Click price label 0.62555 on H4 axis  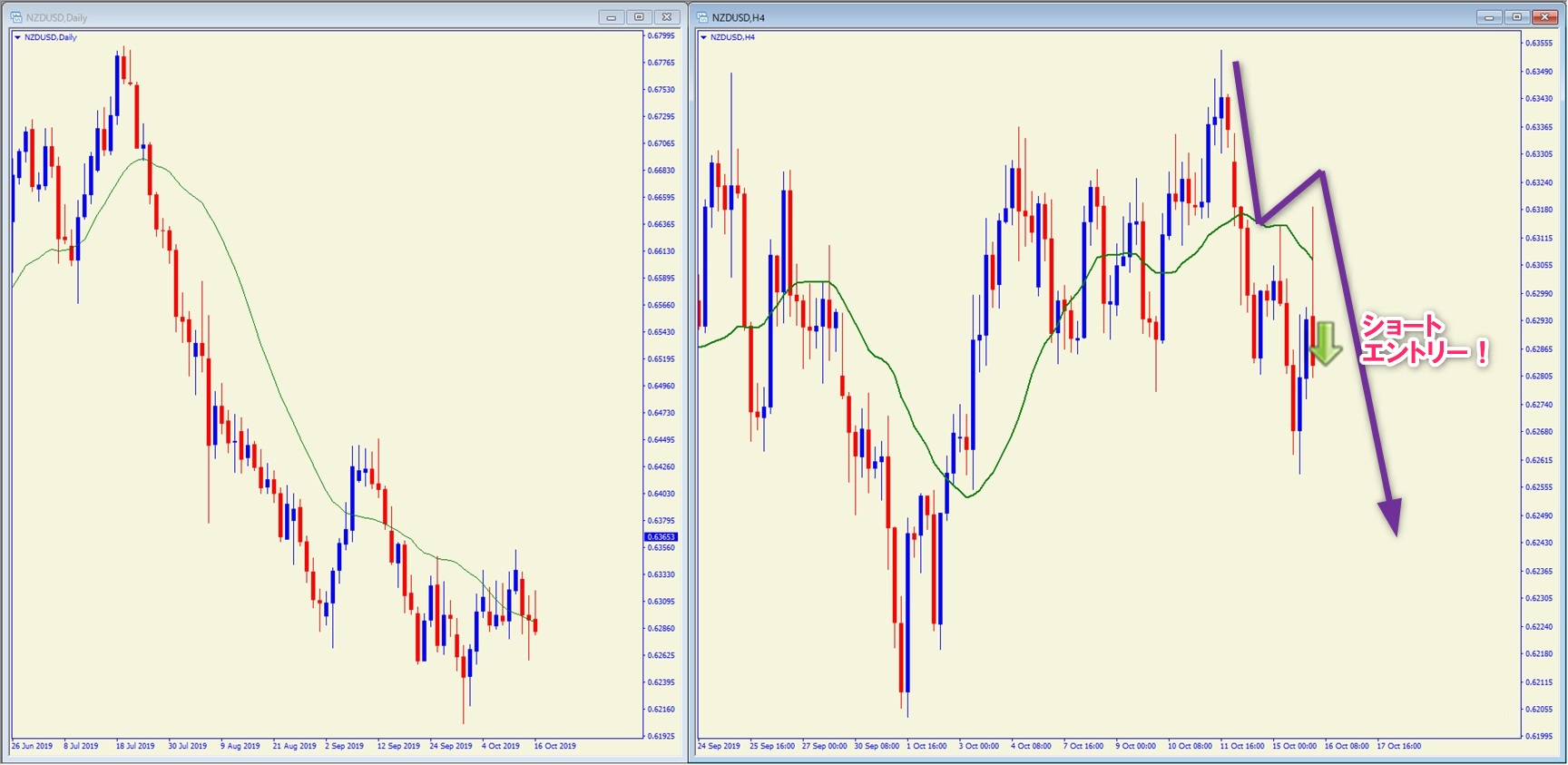coord(1539,487)
